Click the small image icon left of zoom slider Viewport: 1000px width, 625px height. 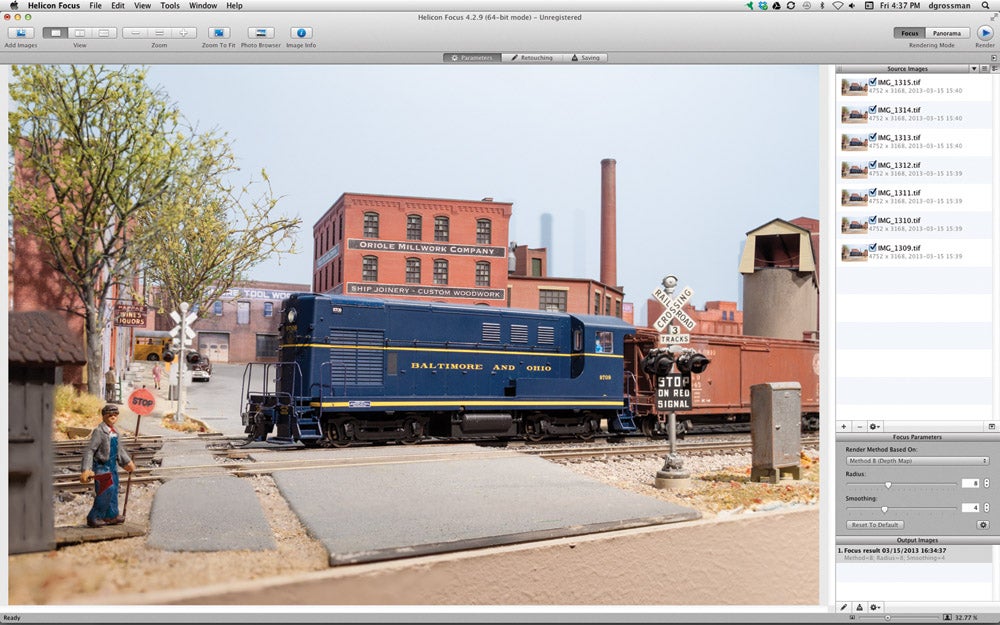(853, 617)
